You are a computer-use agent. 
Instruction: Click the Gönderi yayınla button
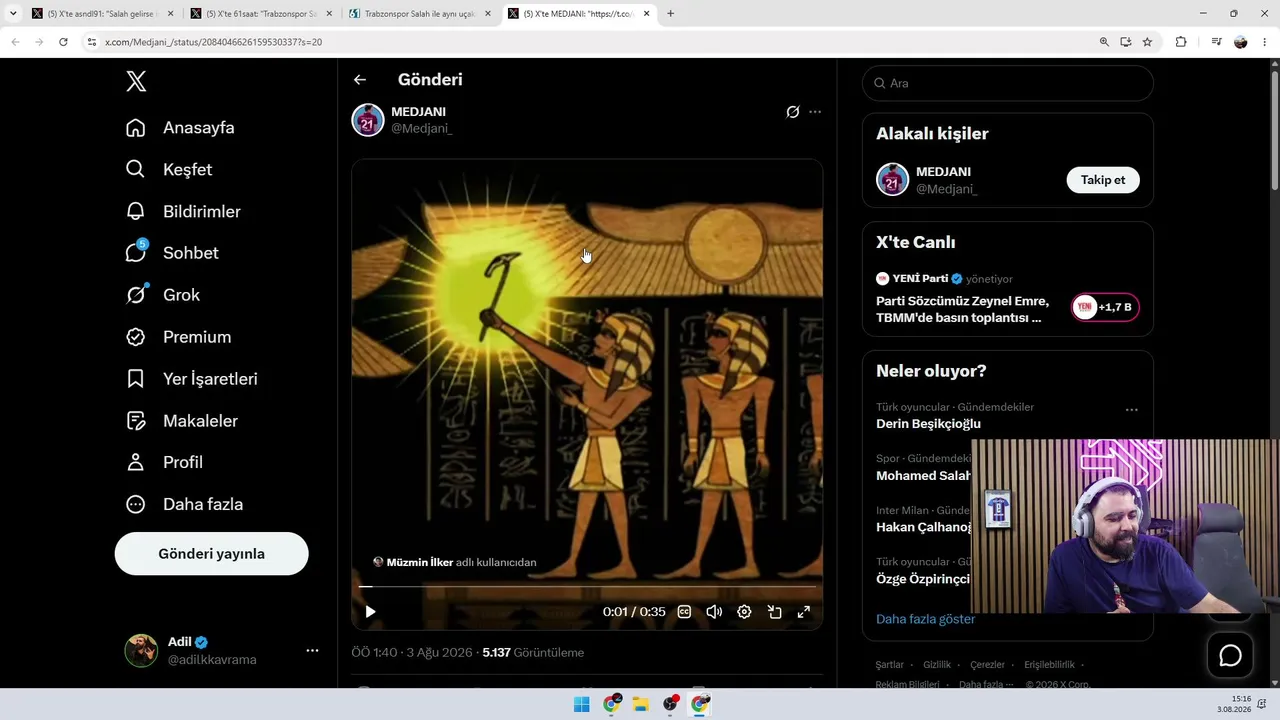tap(211, 553)
